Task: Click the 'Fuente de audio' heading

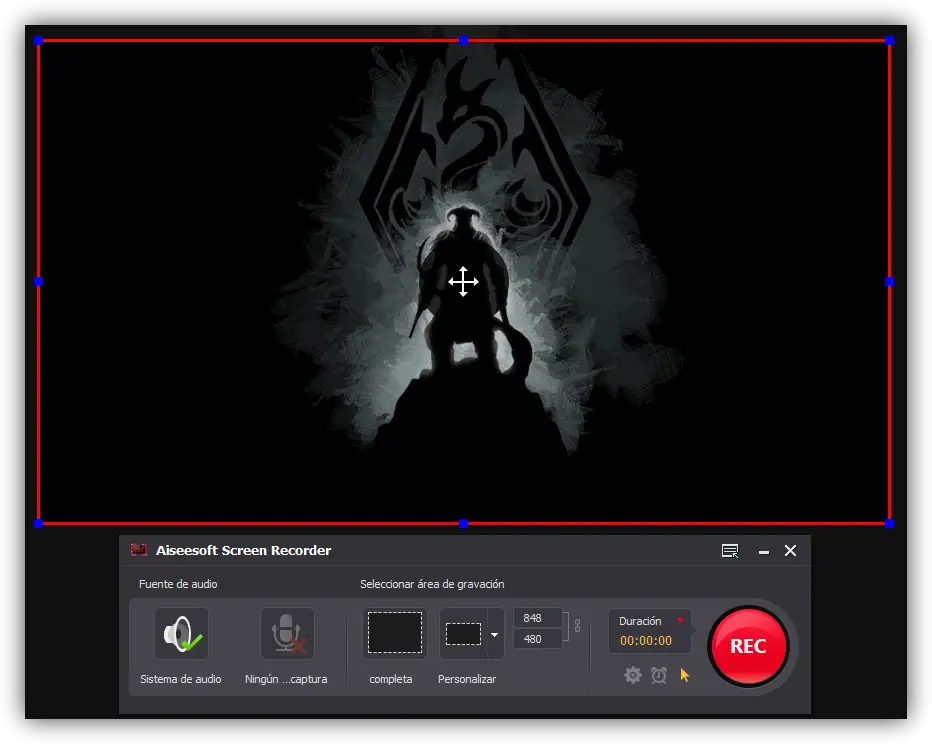Action: [x=178, y=584]
